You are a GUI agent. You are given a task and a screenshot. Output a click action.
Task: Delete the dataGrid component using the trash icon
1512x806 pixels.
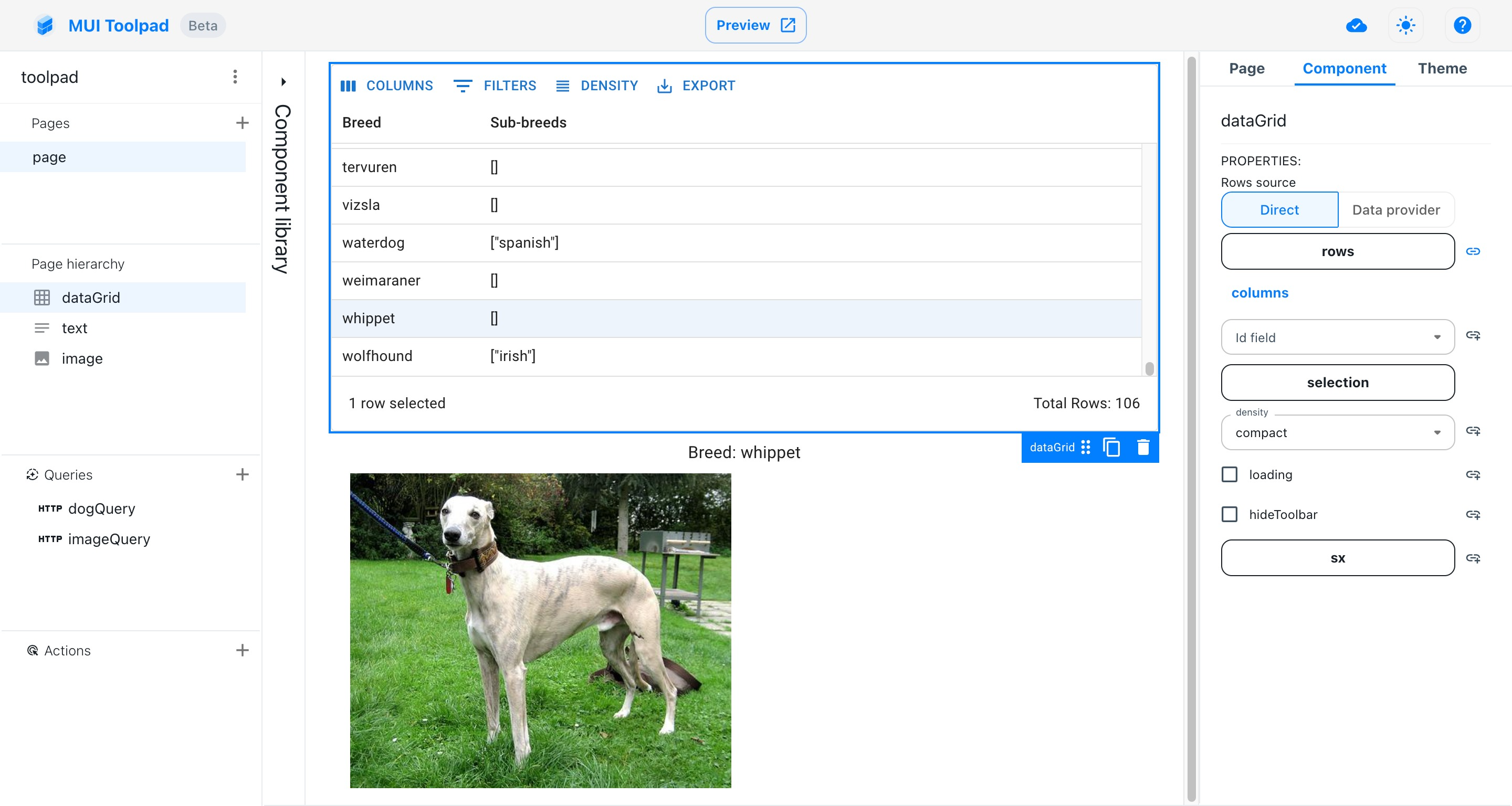click(x=1143, y=447)
